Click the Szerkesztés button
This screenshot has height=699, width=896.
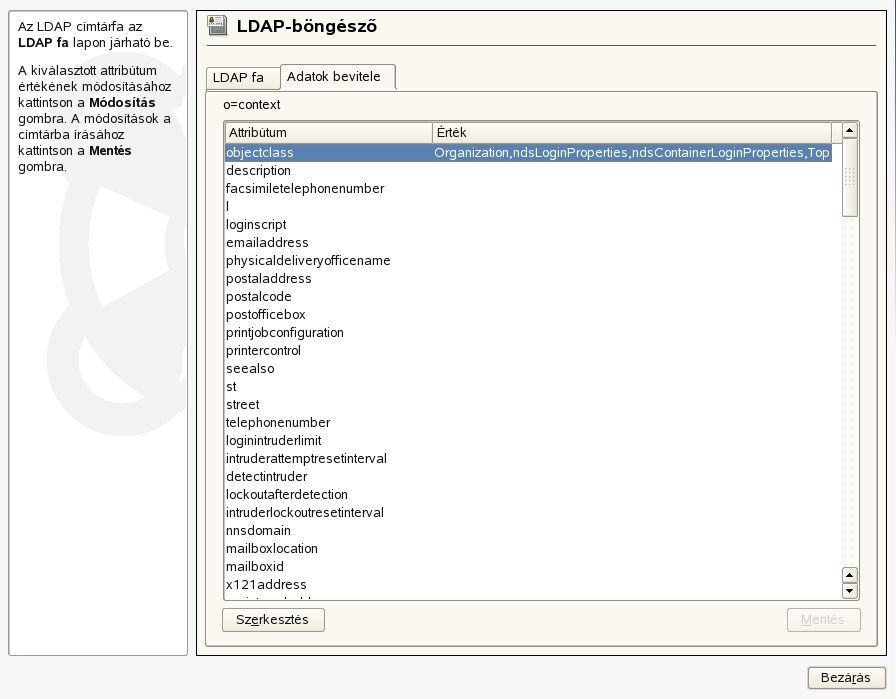[x=273, y=620]
